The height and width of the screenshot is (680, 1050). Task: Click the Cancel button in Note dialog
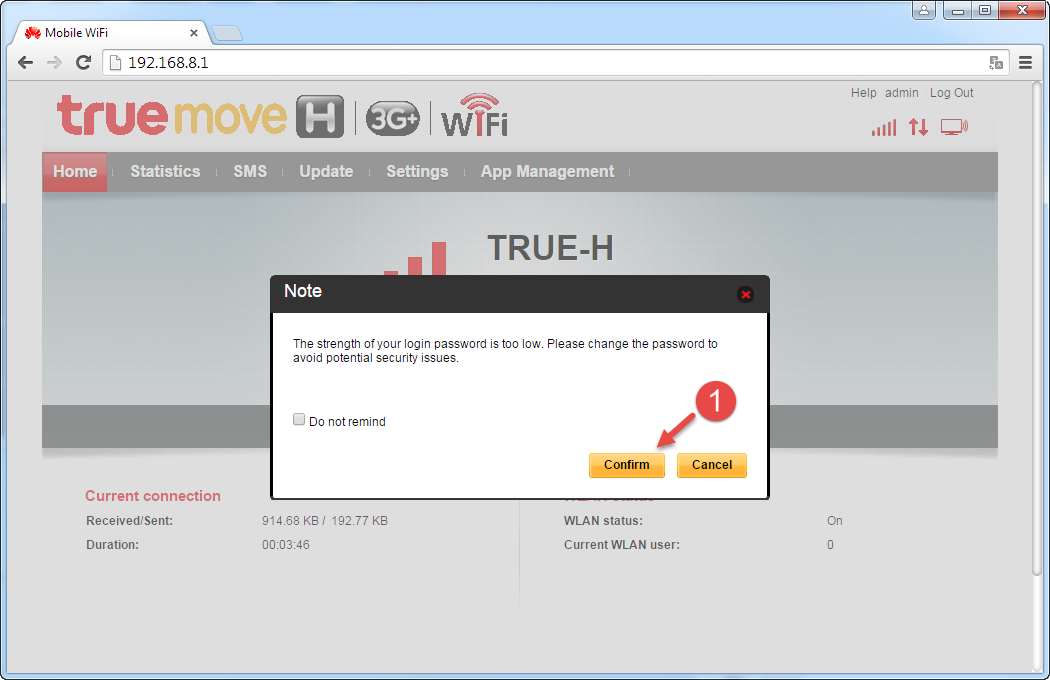(712, 465)
